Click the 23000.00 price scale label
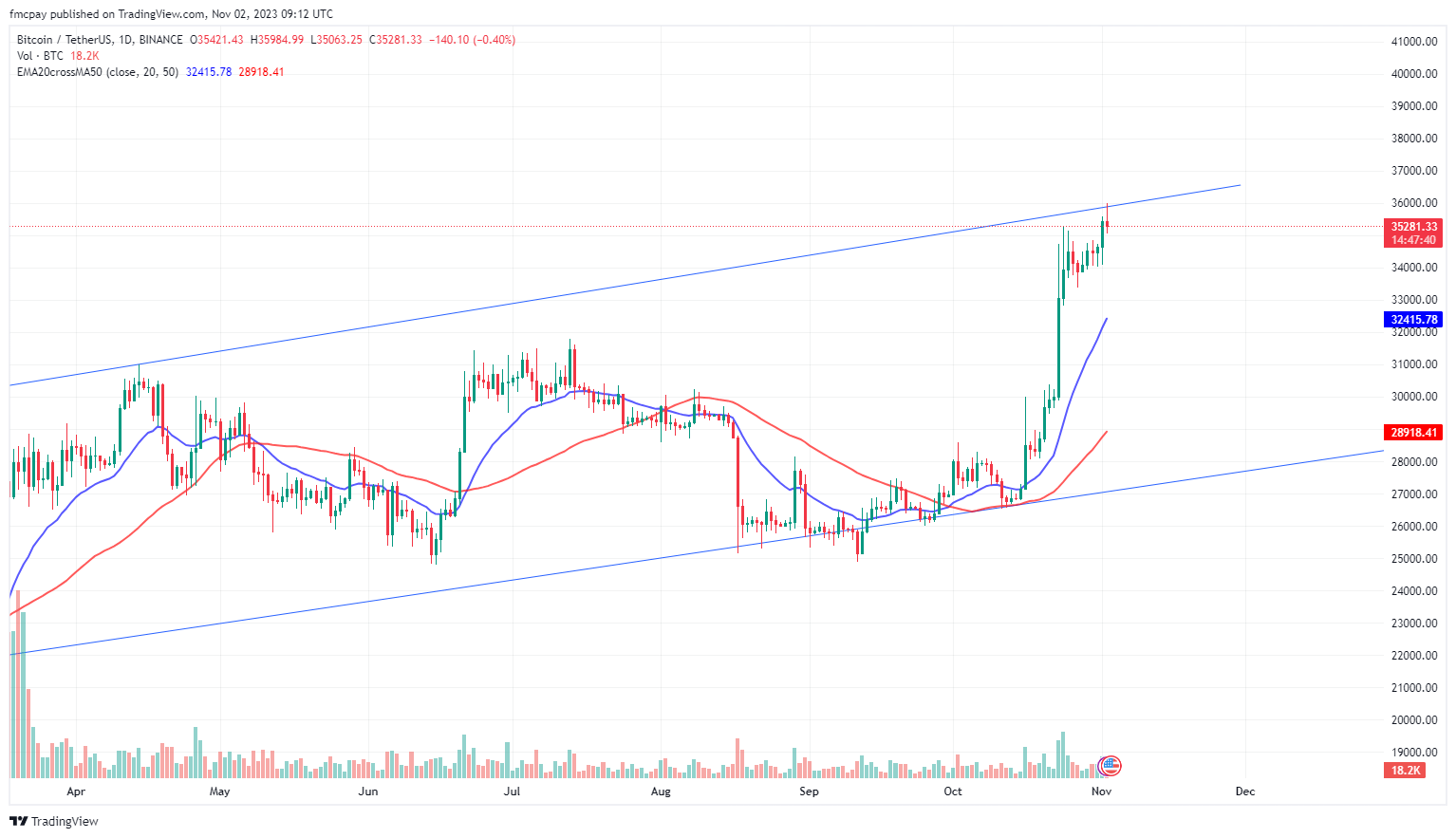The image size is (1456, 838). click(x=1414, y=624)
